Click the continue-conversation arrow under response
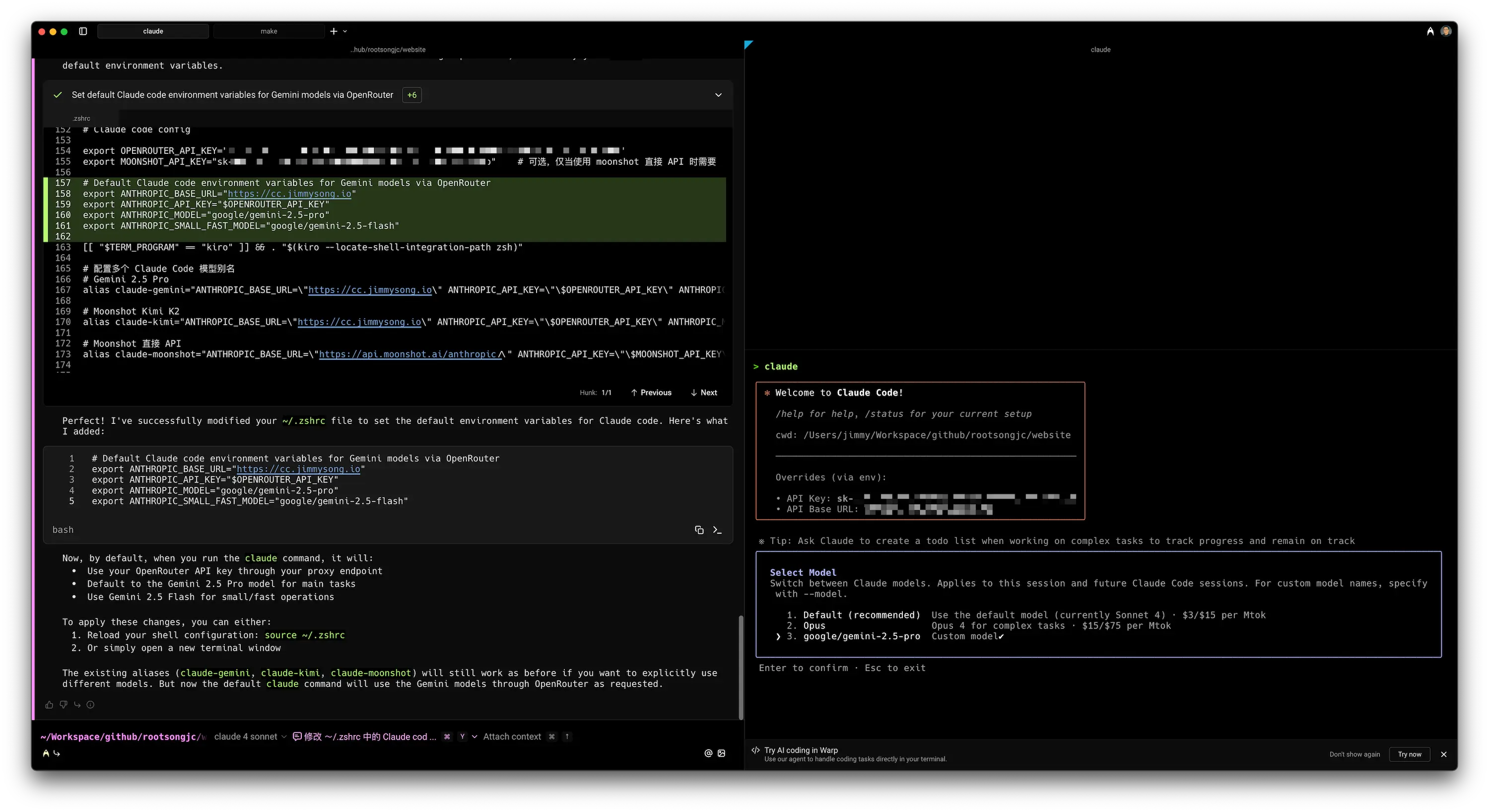The width and height of the screenshot is (1489, 812). pos(77,704)
